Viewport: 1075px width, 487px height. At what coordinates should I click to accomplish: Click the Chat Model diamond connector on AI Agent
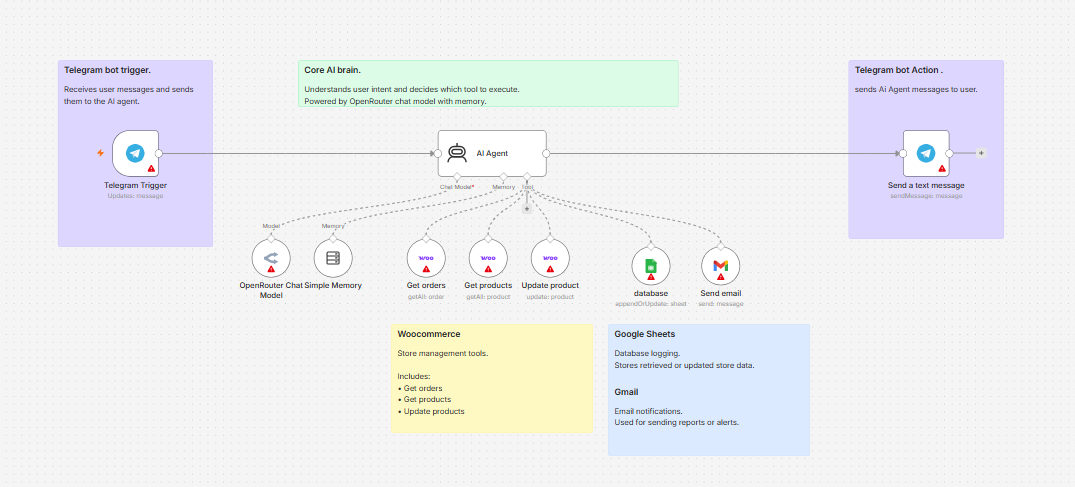pos(457,177)
